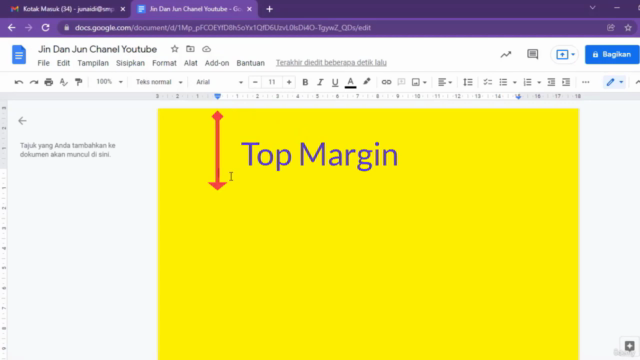This screenshot has width=640, height=360.
Task: Go back in browser history
Action: click(11, 28)
